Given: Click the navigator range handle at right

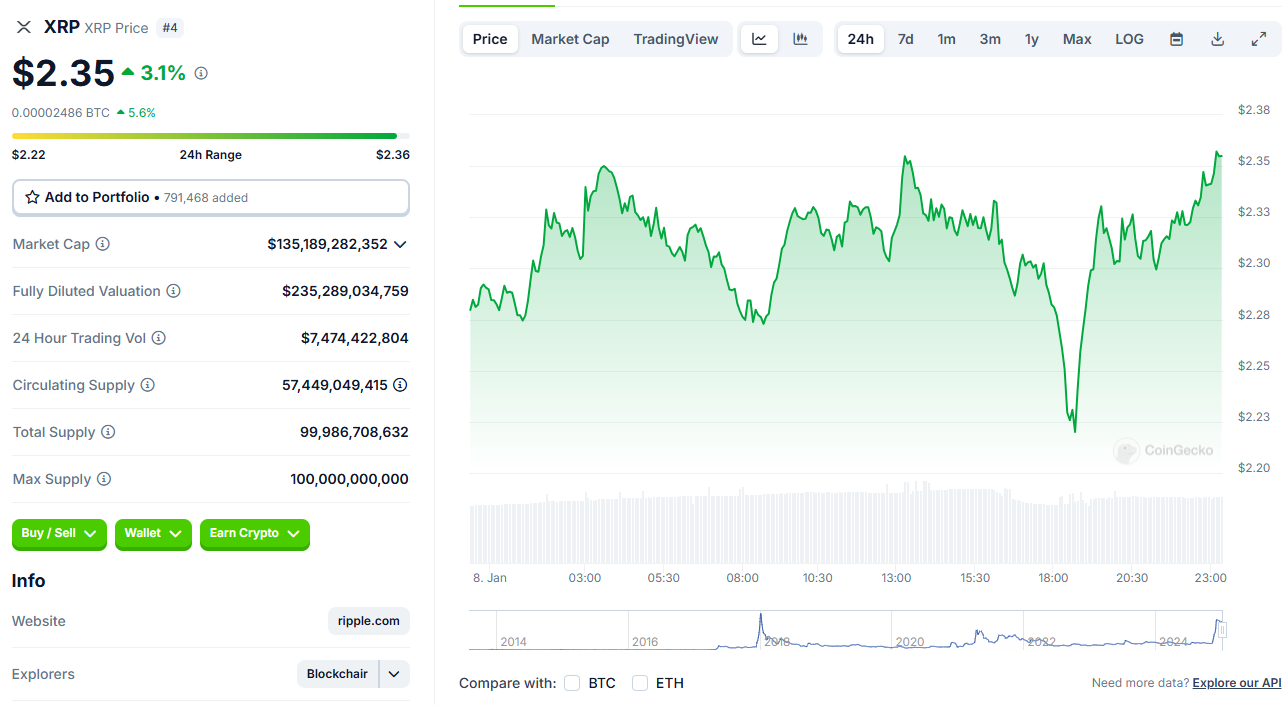Looking at the screenshot, I should coord(1221,630).
